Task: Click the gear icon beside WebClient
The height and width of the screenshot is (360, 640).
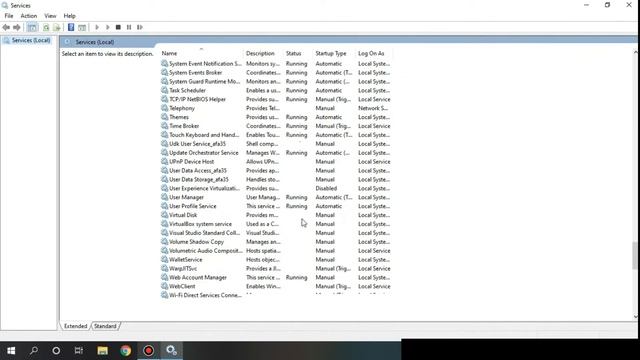Action: [164, 286]
